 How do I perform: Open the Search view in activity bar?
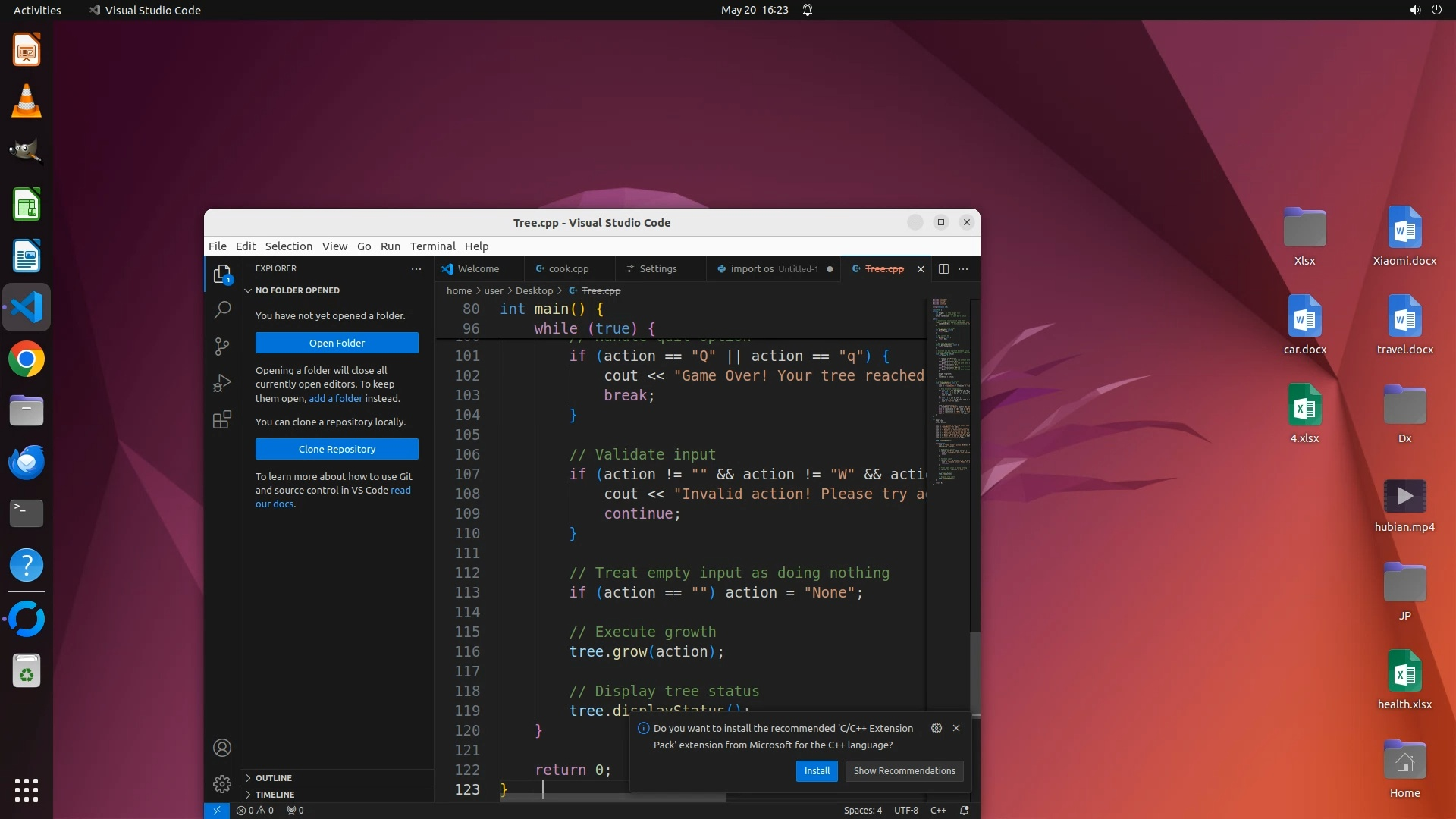[221, 309]
